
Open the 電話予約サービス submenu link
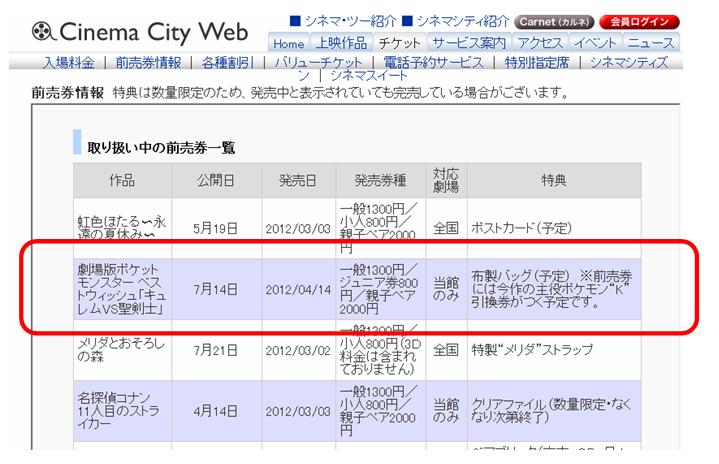tap(433, 62)
